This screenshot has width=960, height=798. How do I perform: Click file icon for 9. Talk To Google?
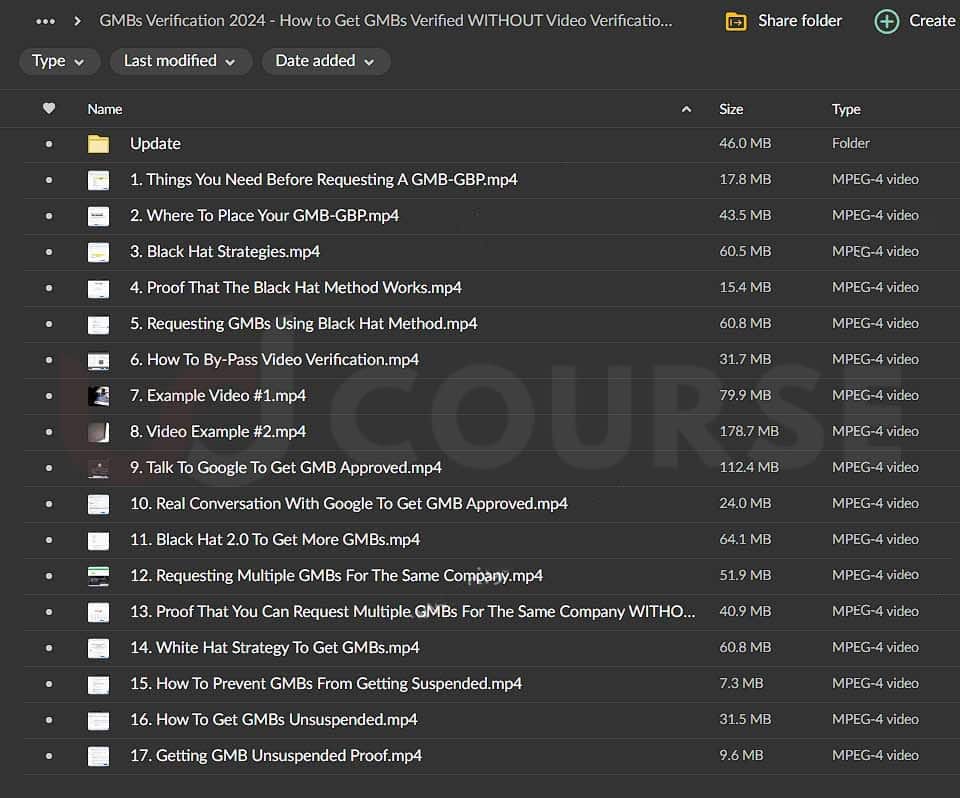[98, 468]
